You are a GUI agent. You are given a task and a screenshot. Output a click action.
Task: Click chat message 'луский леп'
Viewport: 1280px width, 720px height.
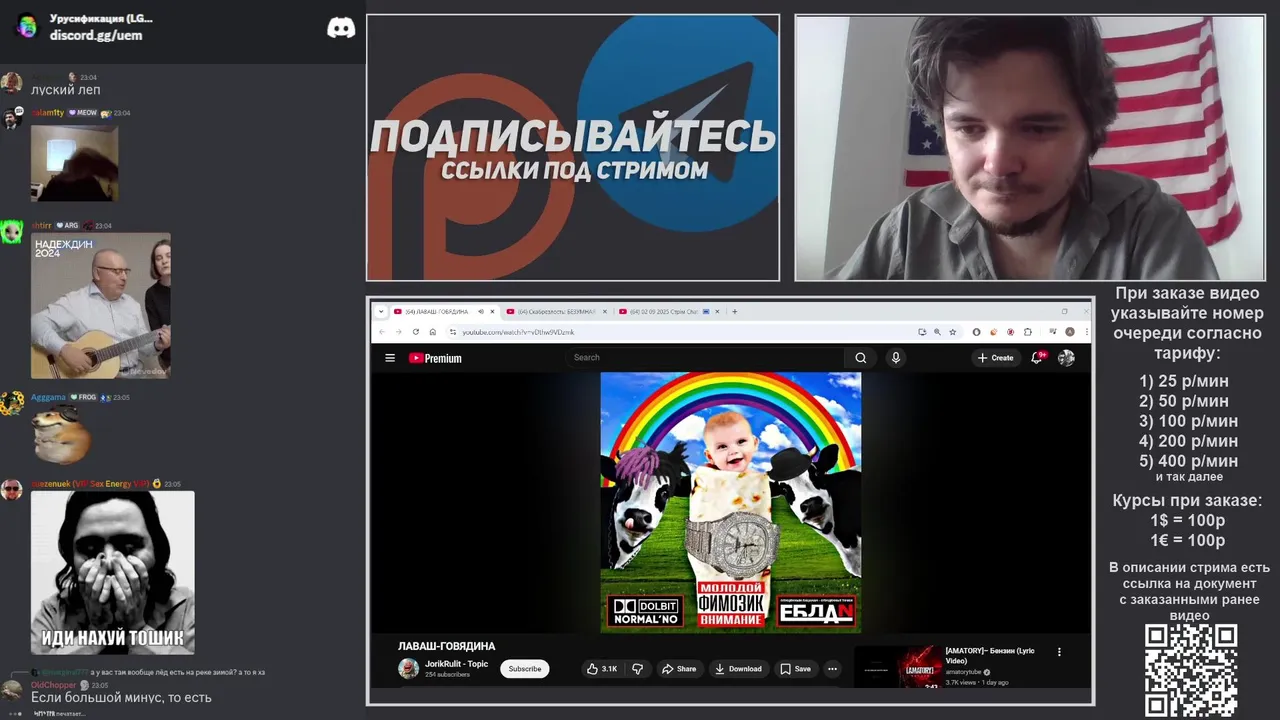66,90
